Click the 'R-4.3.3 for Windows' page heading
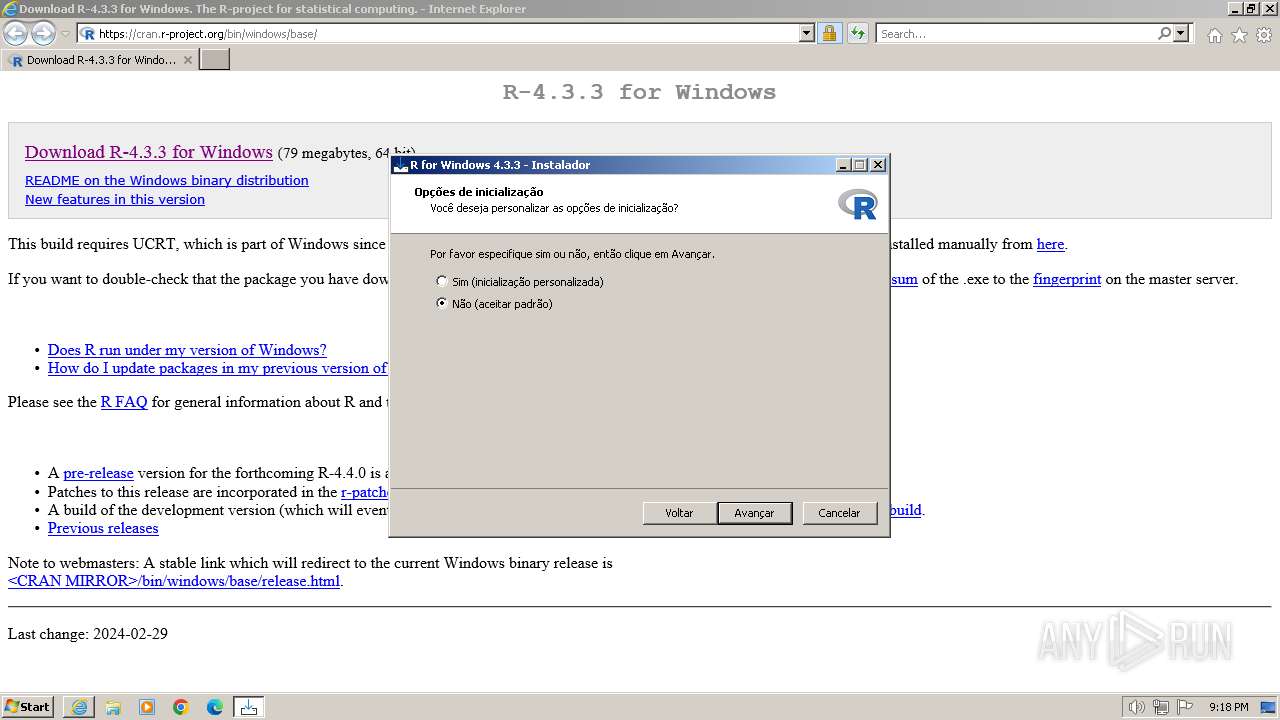The height and width of the screenshot is (720, 1280). click(x=639, y=92)
